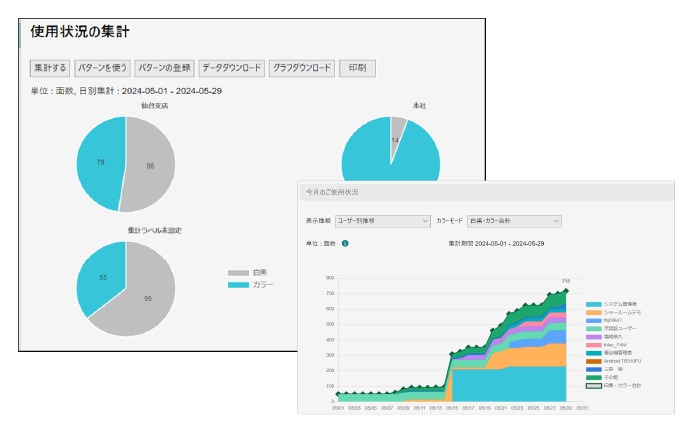Toggle その他 series in chart legend

[x=593, y=377]
